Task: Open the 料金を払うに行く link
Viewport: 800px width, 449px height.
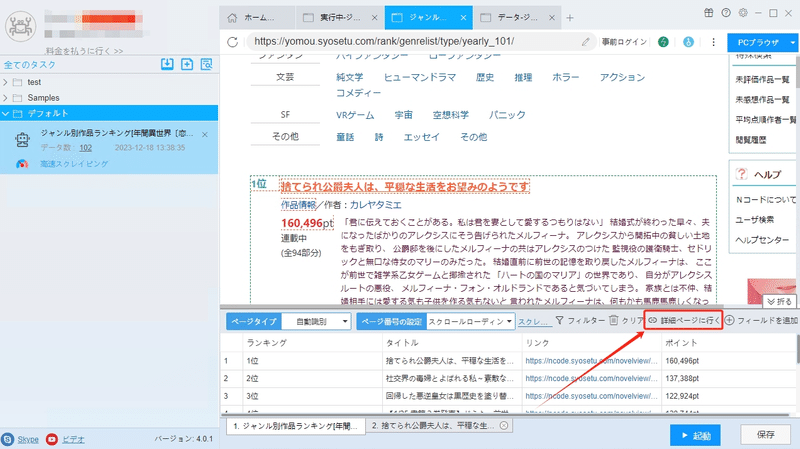Action: 84,51
